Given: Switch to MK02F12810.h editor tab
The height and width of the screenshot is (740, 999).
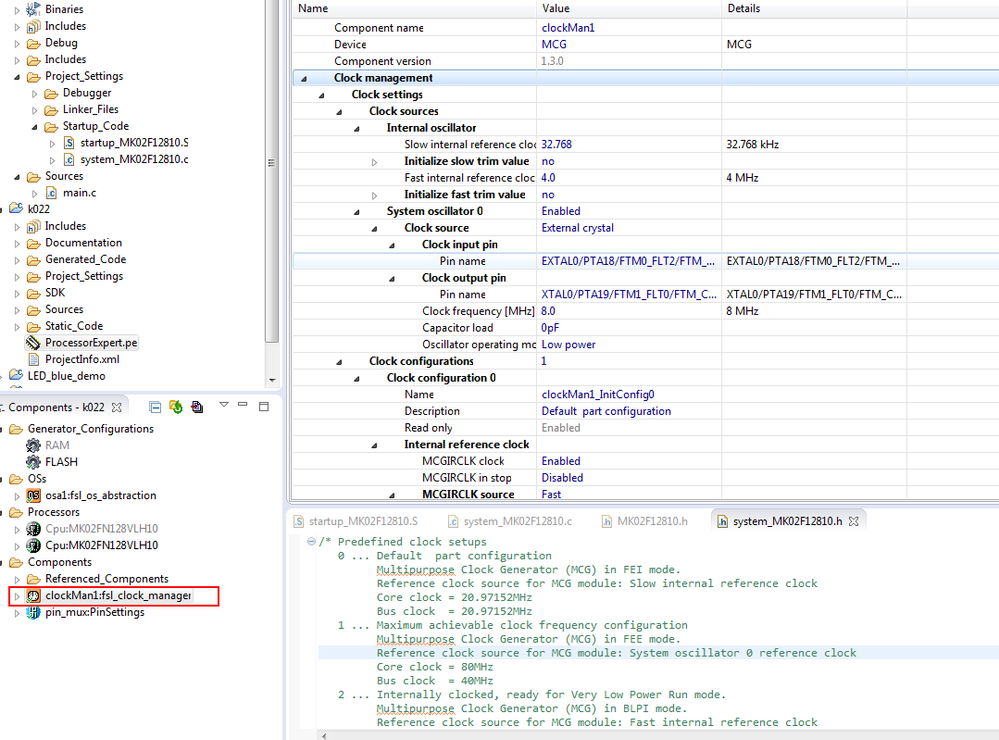Looking at the screenshot, I should coord(644,521).
